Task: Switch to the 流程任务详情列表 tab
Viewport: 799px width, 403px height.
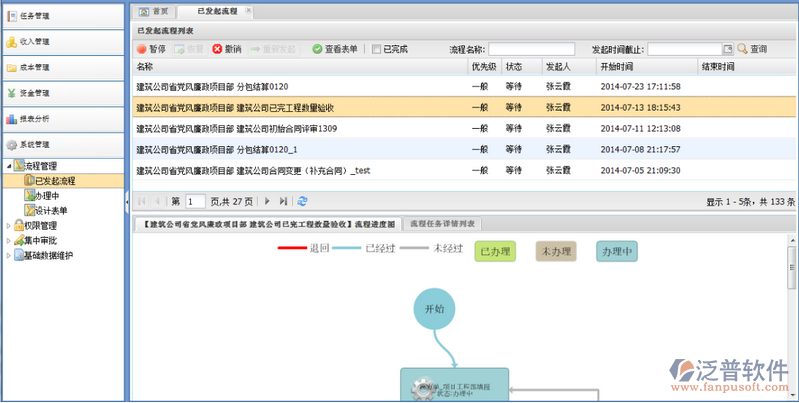Action: [442, 224]
